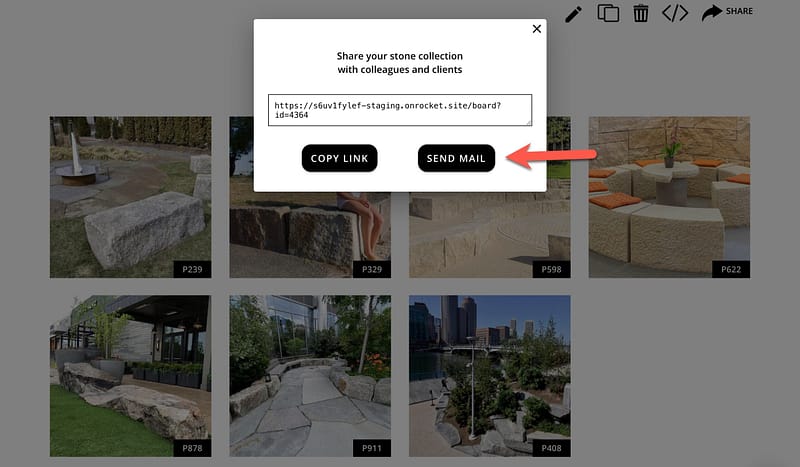Viewport: 800px width, 467px height.
Task: Delete the board with trash icon
Action: (x=641, y=13)
